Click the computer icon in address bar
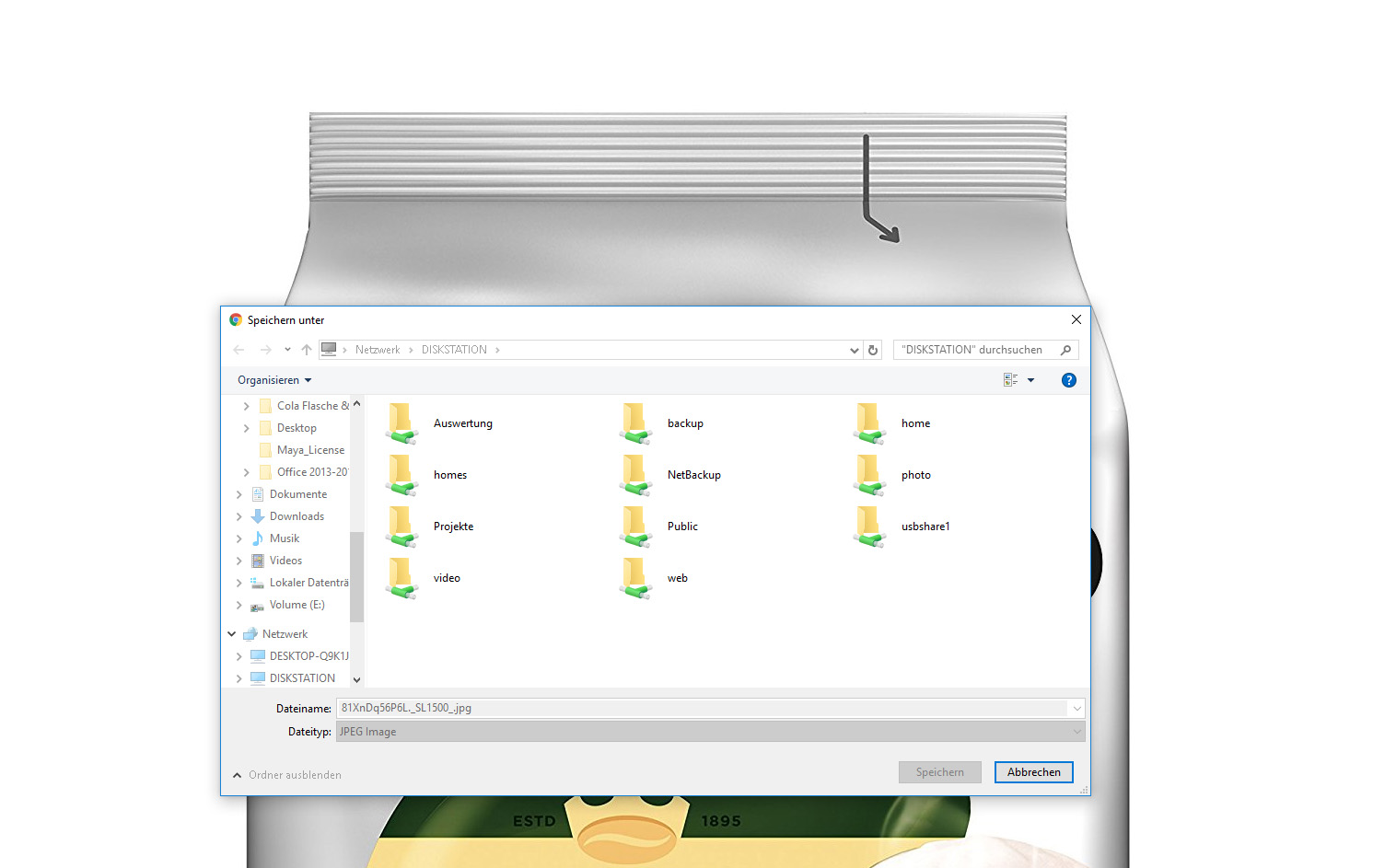 coord(329,350)
